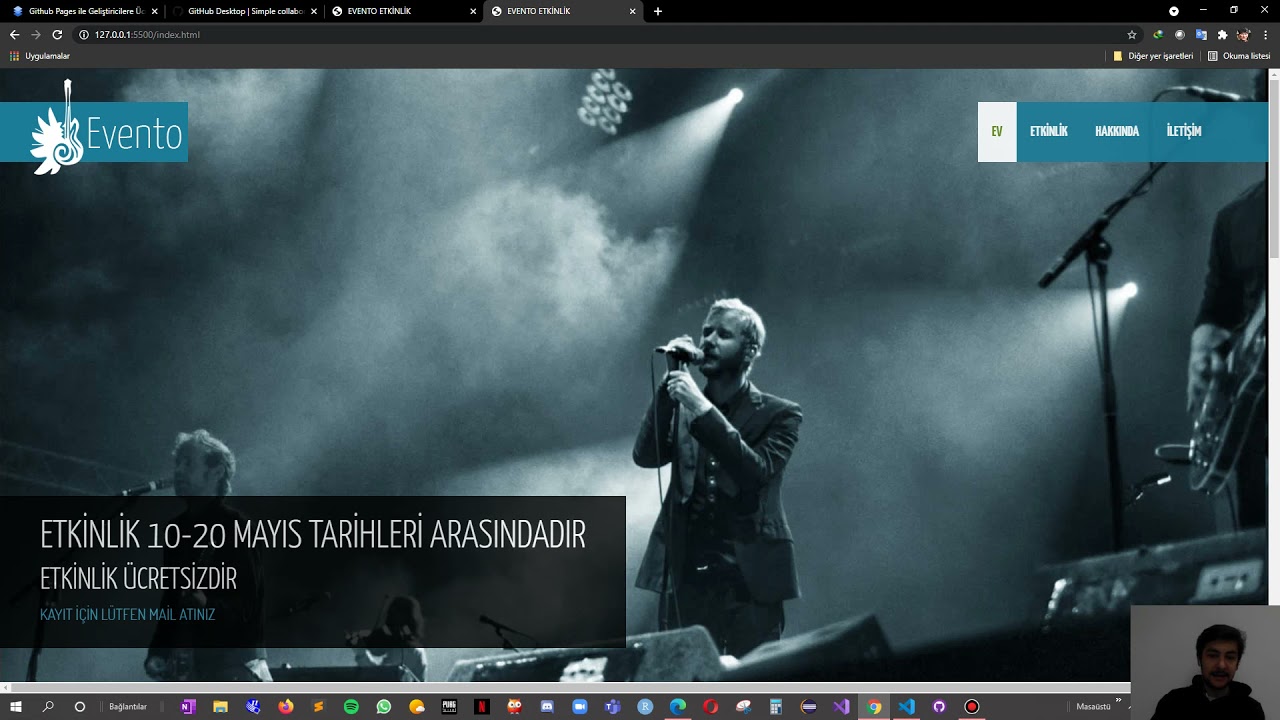Open Okuma listesi reading list

pyautogui.click(x=1239, y=56)
